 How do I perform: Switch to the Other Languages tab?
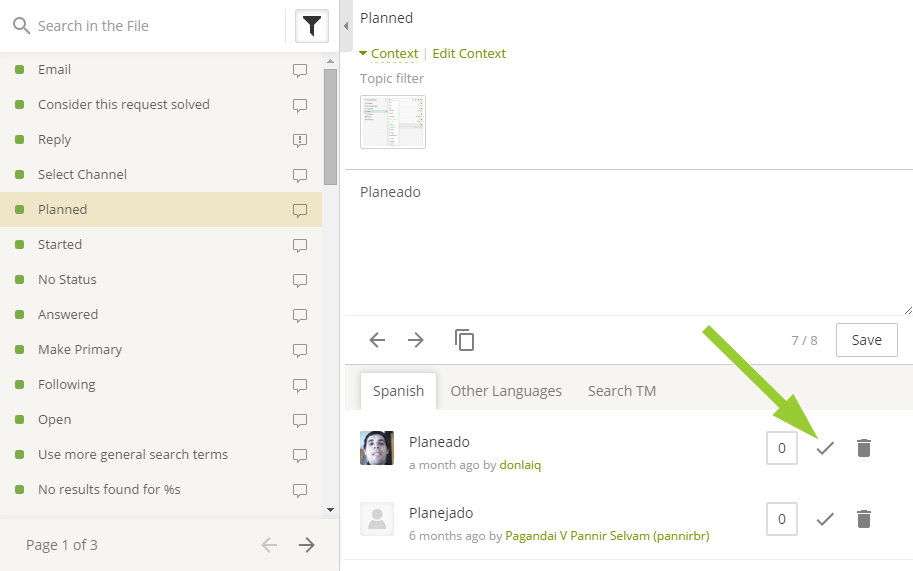(x=506, y=391)
